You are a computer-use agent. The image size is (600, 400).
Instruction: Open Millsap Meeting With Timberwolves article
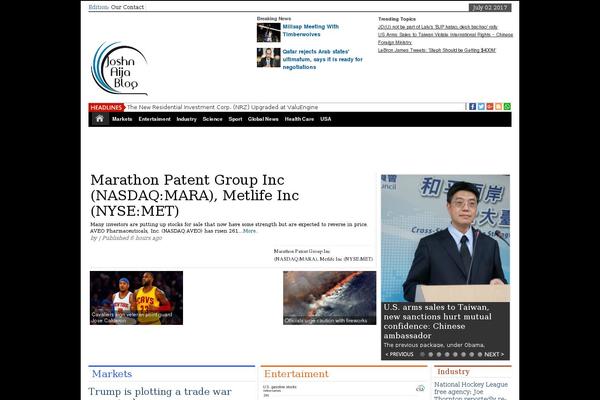pyautogui.click(x=311, y=30)
